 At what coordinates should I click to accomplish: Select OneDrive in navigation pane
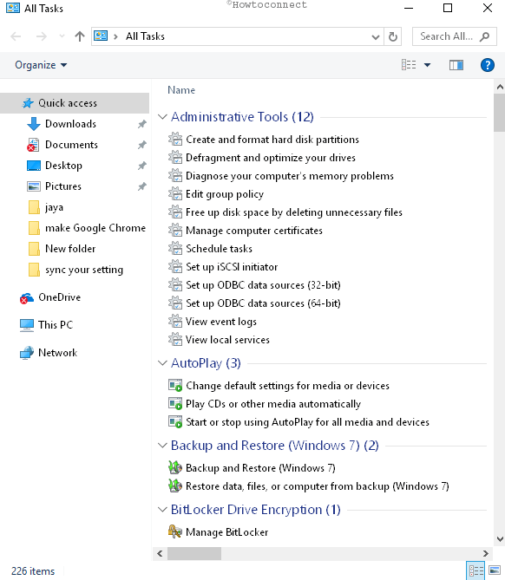(59, 297)
